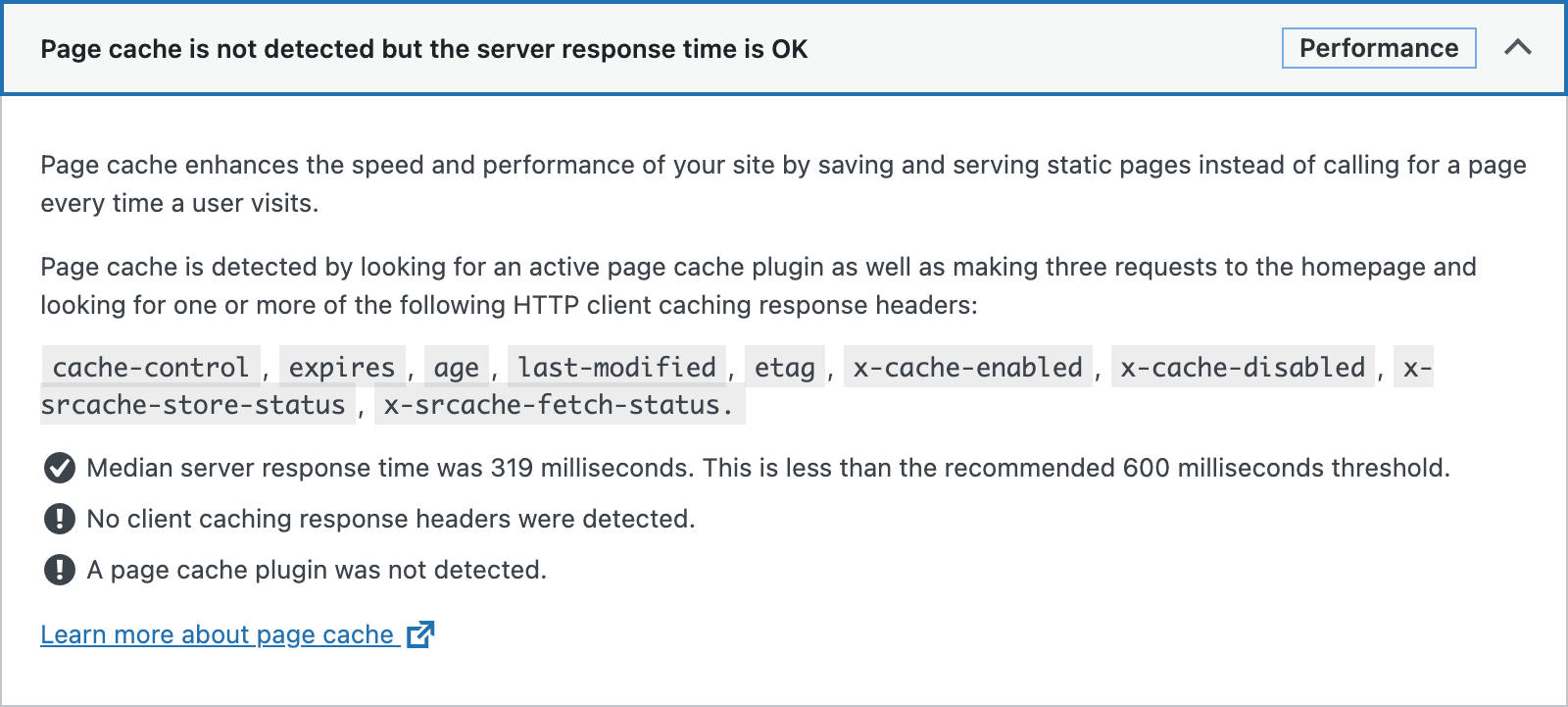Click the warning icon beside page cache plugin
Image resolution: width=1568 pixels, height=707 pixels.
pos(60,570)
